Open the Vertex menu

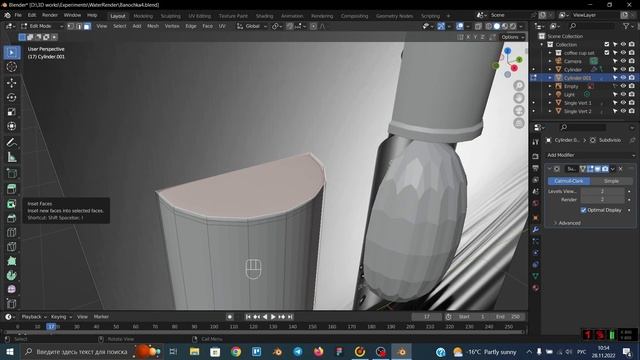click(172, 26)
